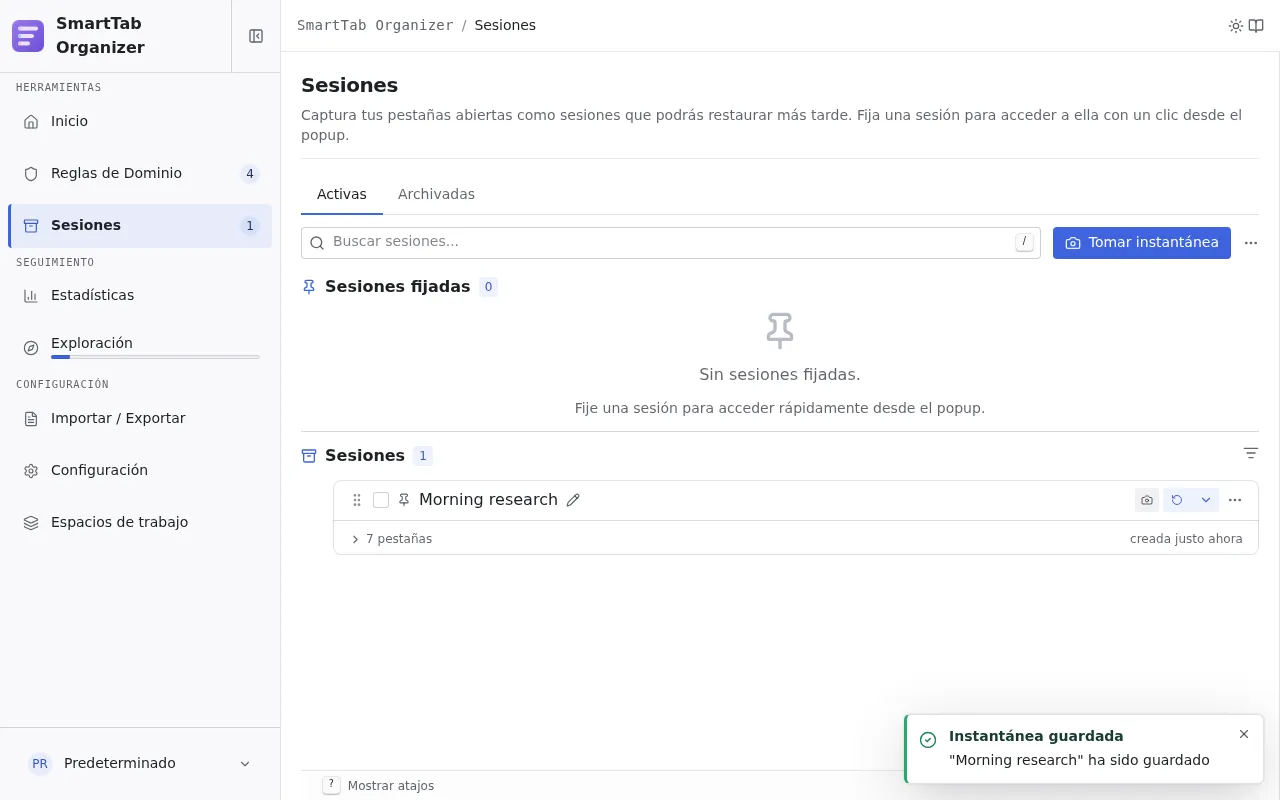Expand 7 pestañas list
Image resolution: width=1280 pixels, height=800 pixels.
[392, 539]
